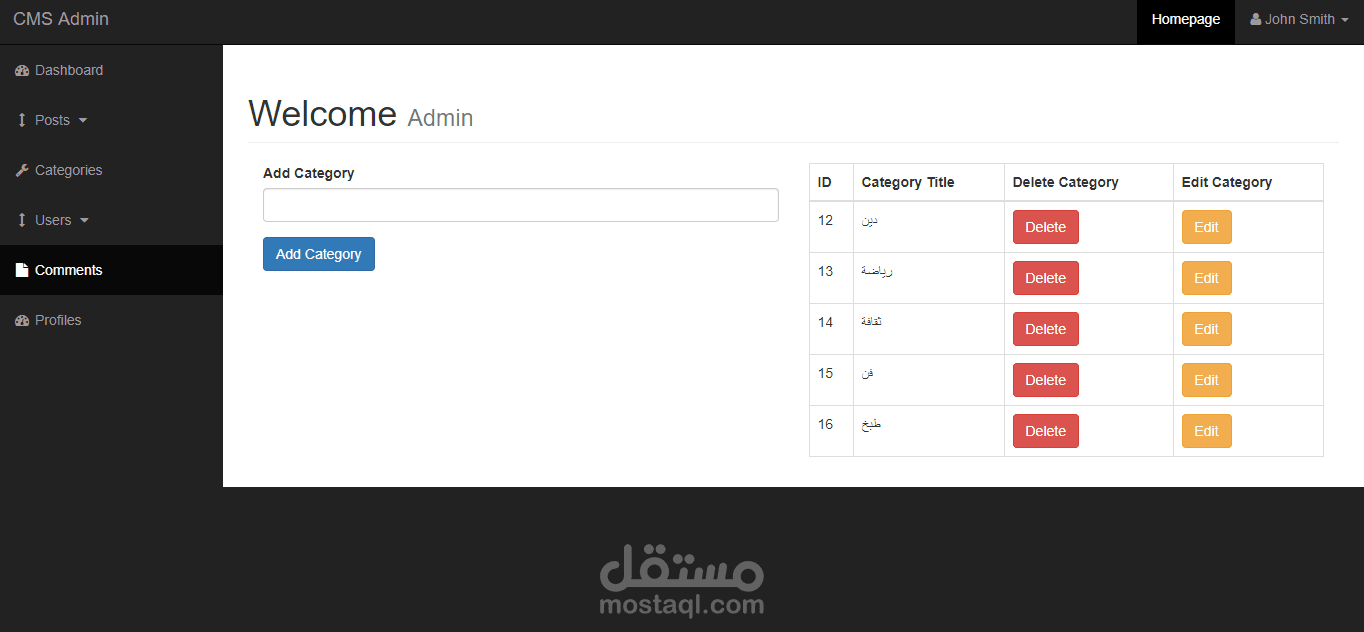Image resolution: width=1364 pixels, height=632 pixels.
Task: Click the CMS Admin brand link
Action: (x=61, y=19)
